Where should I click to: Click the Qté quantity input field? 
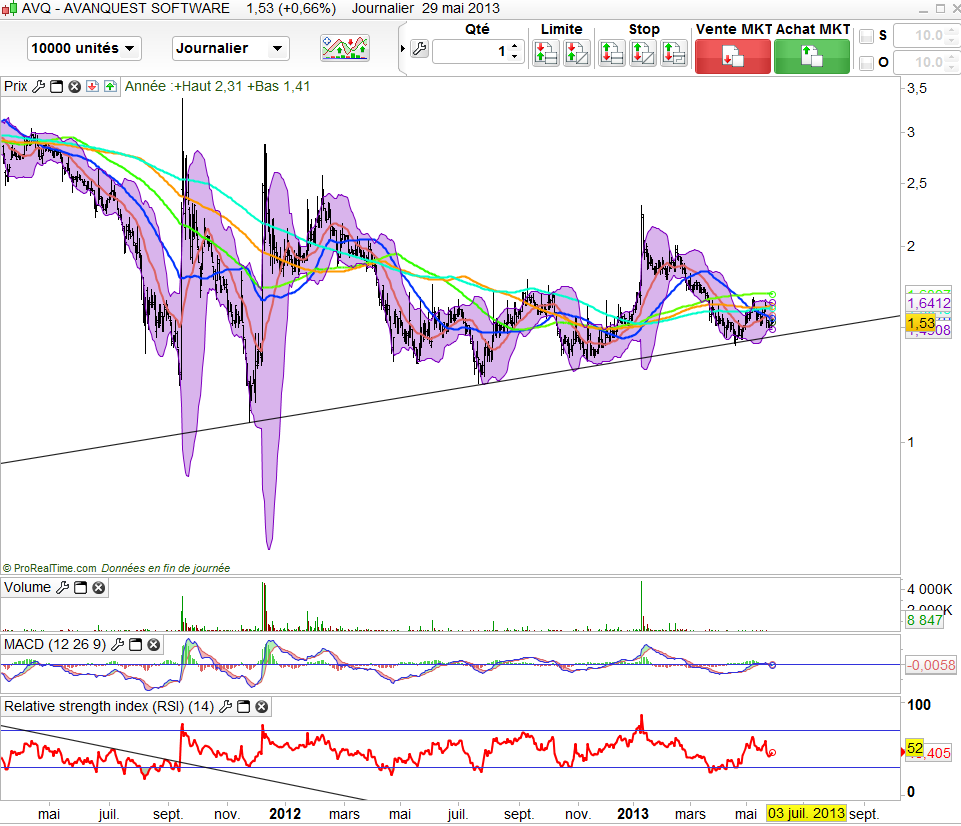click(x=472, y=51)
